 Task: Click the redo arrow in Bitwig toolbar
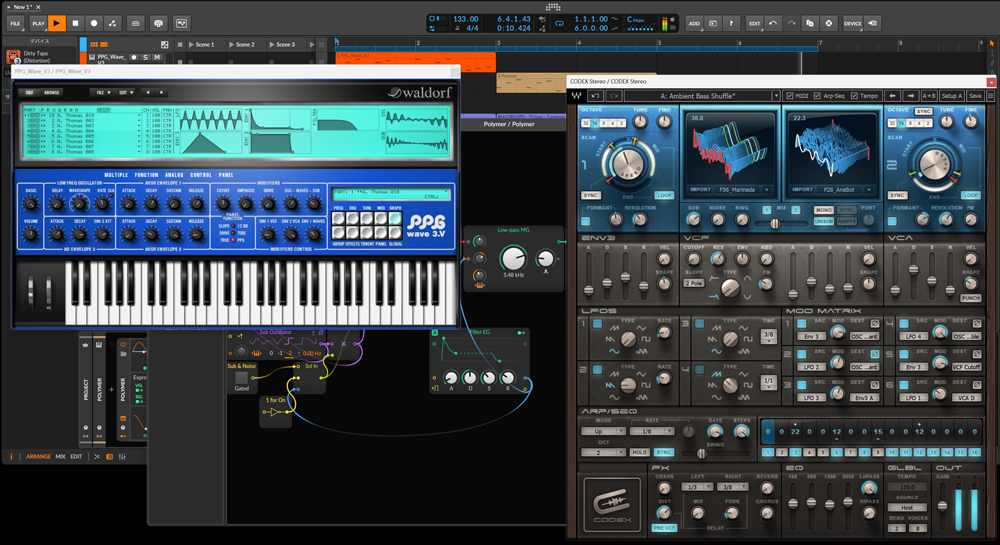[x=791, y=24]
